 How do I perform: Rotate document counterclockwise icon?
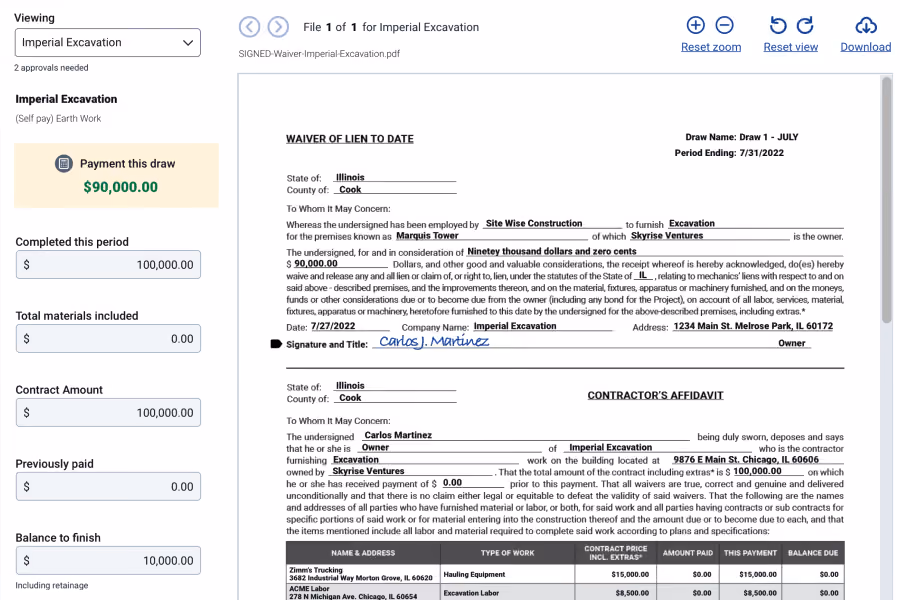(x=778, y=25)
